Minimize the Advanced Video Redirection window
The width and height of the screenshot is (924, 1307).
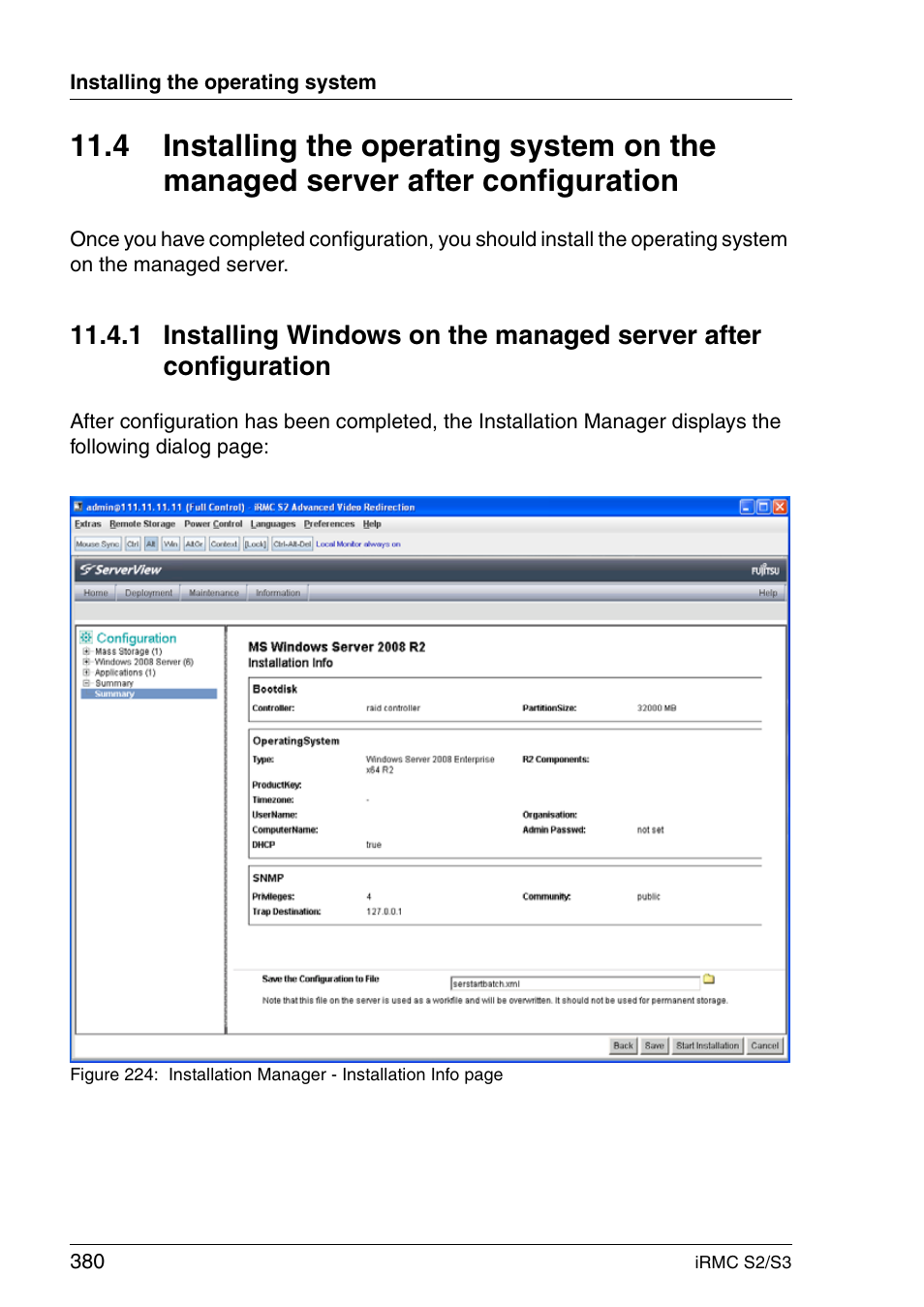(x=747, y=507)
